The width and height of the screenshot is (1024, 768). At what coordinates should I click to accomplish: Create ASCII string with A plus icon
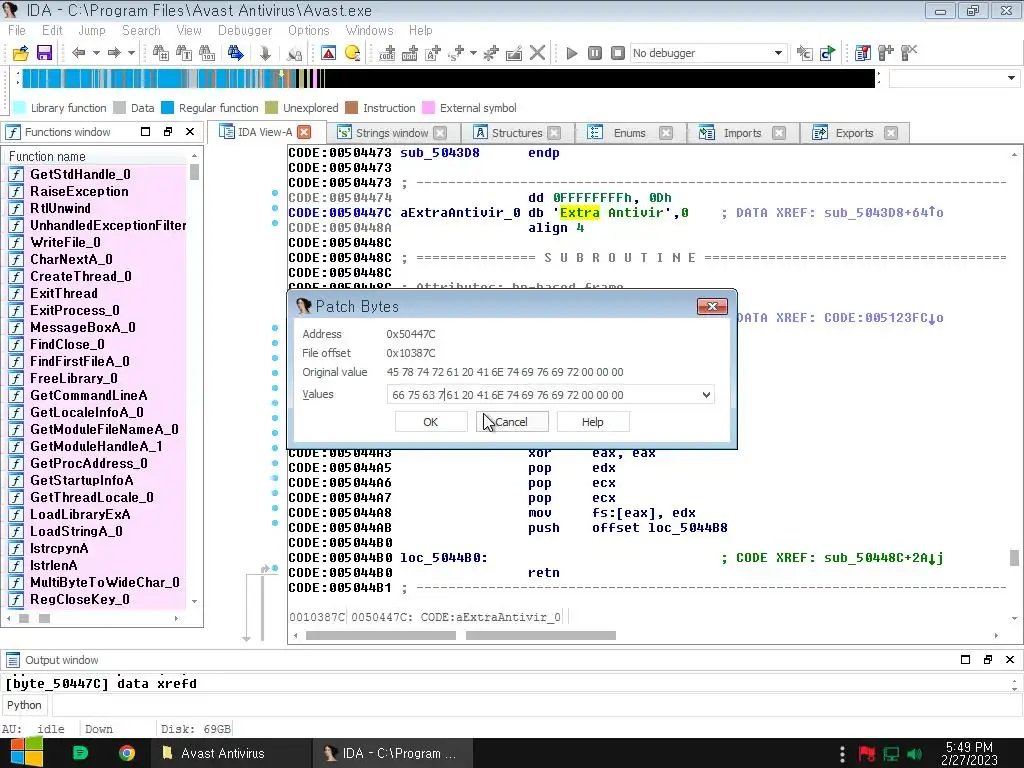pos(433,53)
